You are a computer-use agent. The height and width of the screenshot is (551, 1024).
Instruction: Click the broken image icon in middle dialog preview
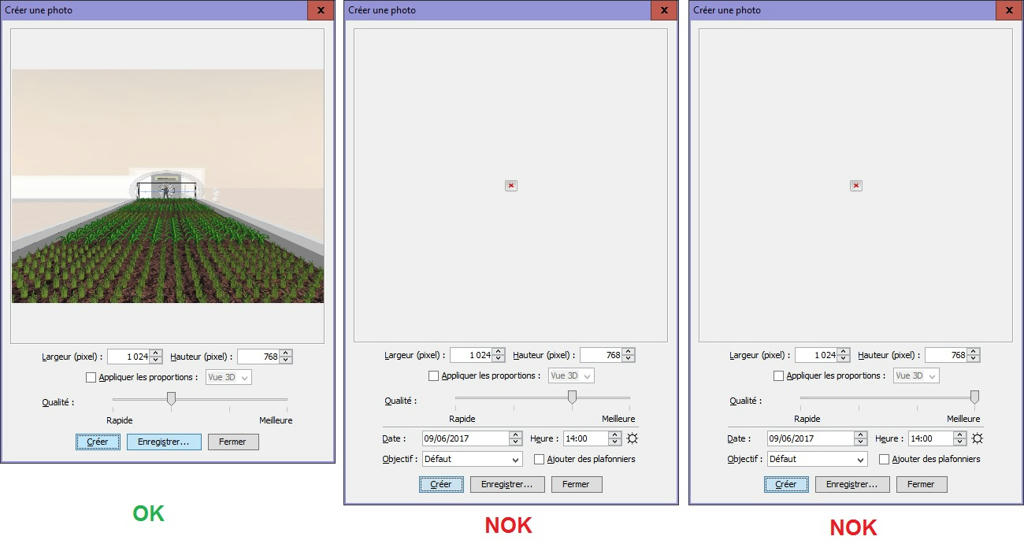click(x=511, y=185)
